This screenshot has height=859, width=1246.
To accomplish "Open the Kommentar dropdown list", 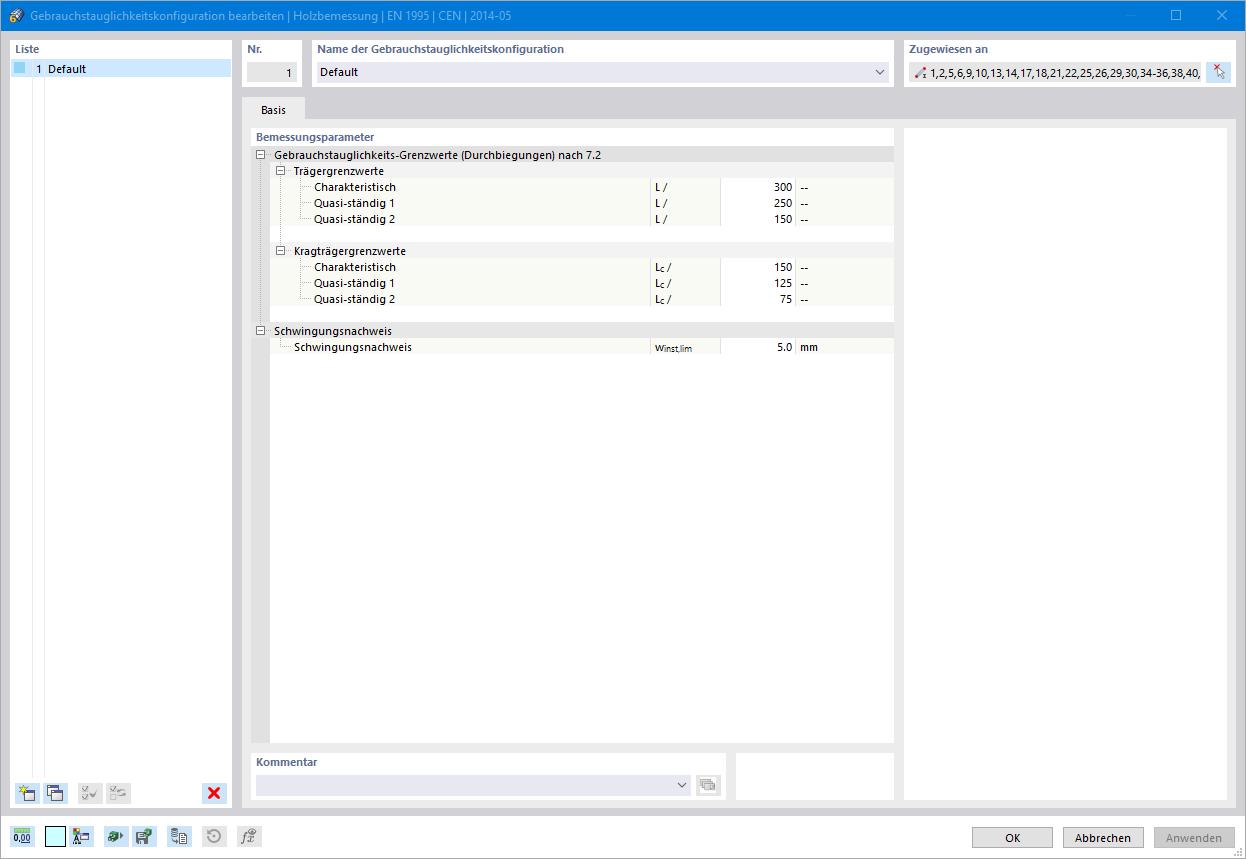I will [x=682, y=785].
